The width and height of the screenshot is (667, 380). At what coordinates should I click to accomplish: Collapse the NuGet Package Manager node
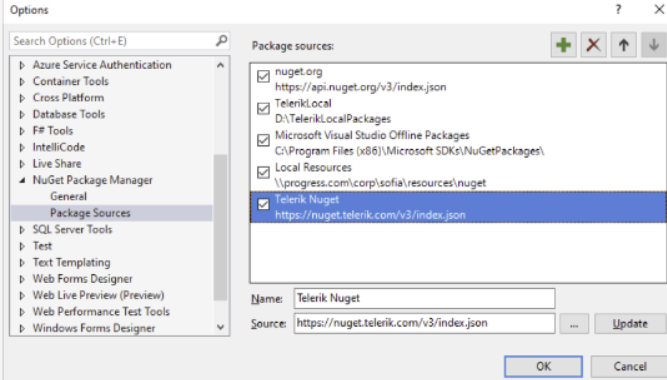tap(22, 180)
